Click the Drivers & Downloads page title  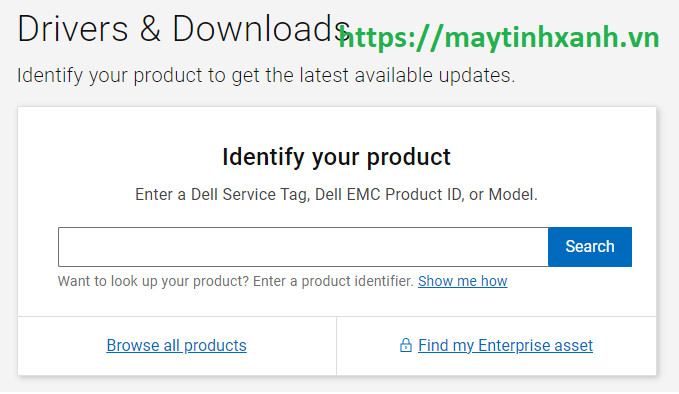184,29
